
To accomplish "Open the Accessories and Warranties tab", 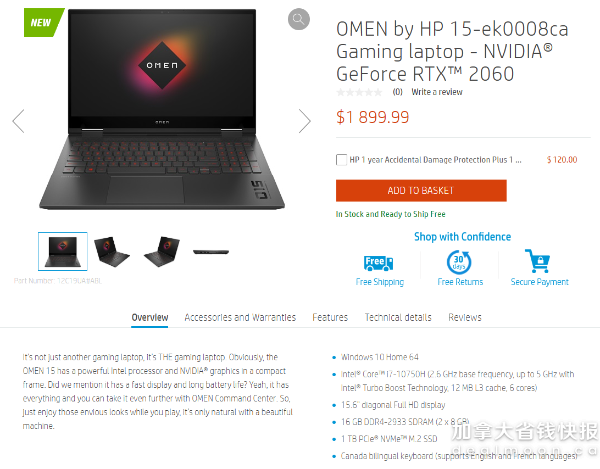I will pos(240,318).
